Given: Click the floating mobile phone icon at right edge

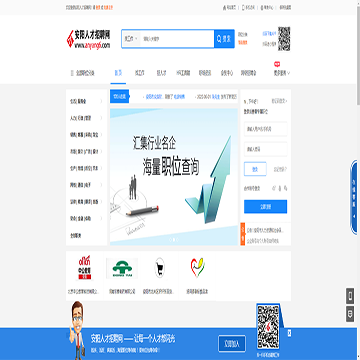Looking at the screenshot, I should point(350,296).
